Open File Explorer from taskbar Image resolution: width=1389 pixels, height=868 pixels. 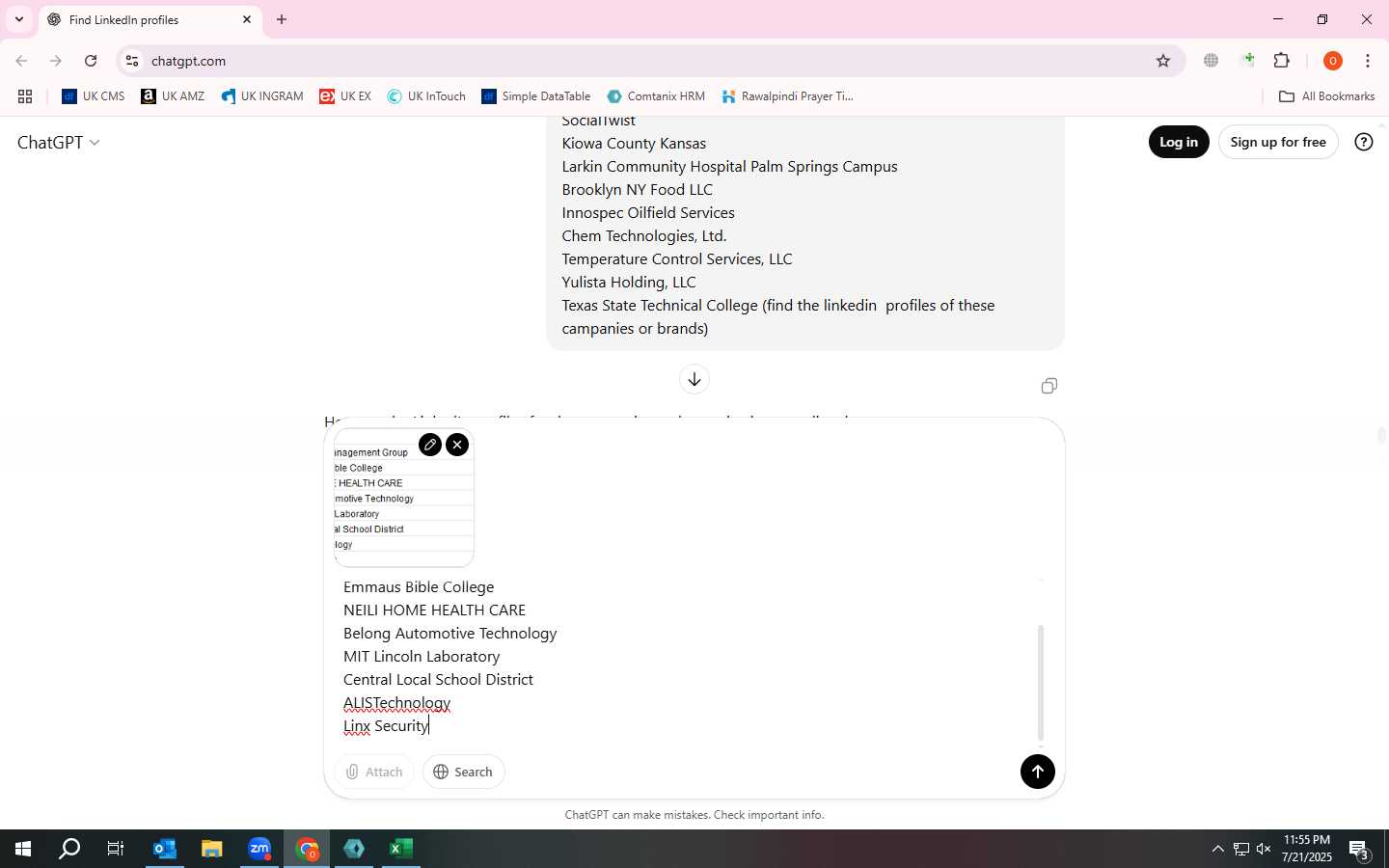tap(211, 849)
